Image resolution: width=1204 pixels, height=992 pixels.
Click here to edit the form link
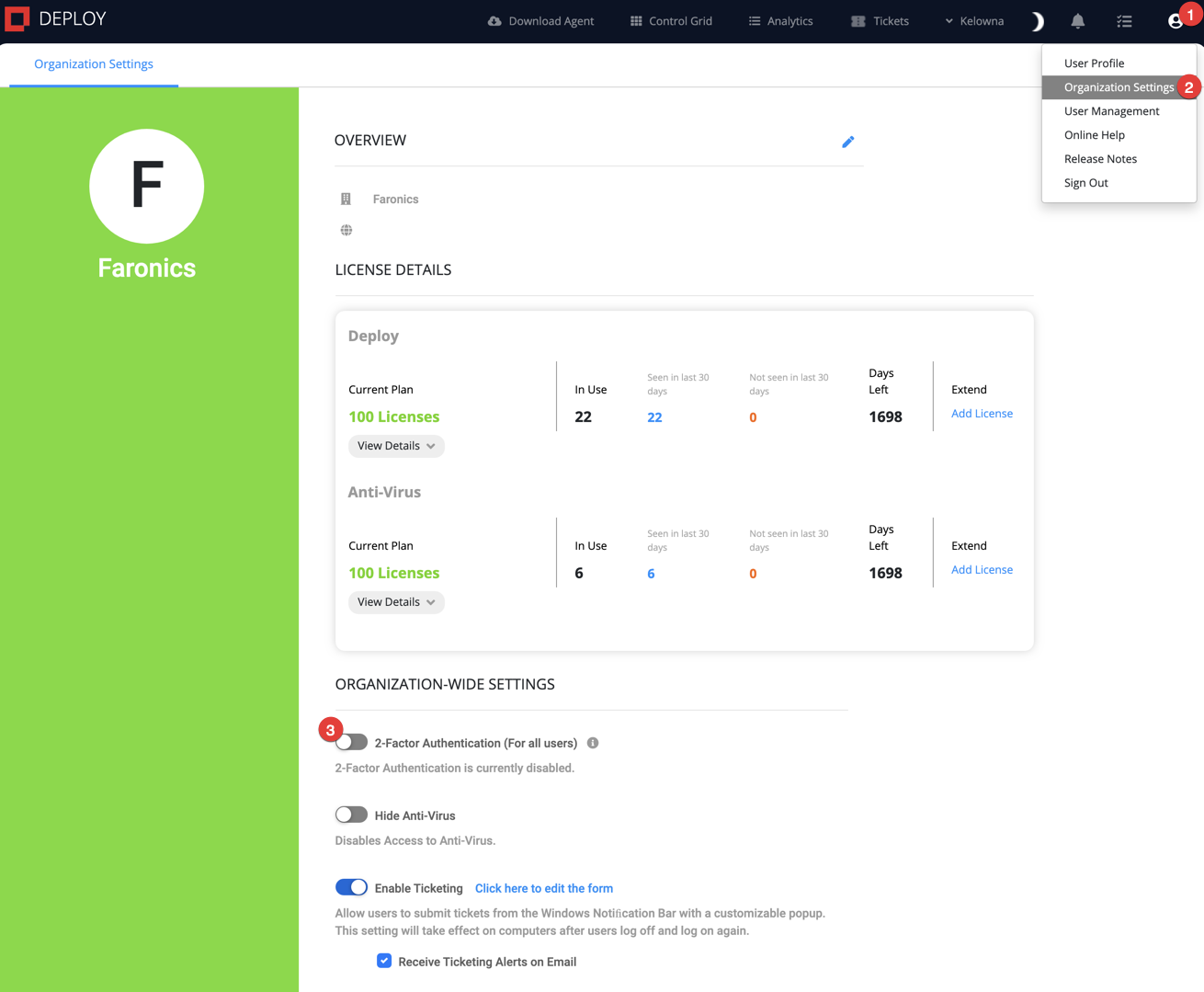click(544, 888)
